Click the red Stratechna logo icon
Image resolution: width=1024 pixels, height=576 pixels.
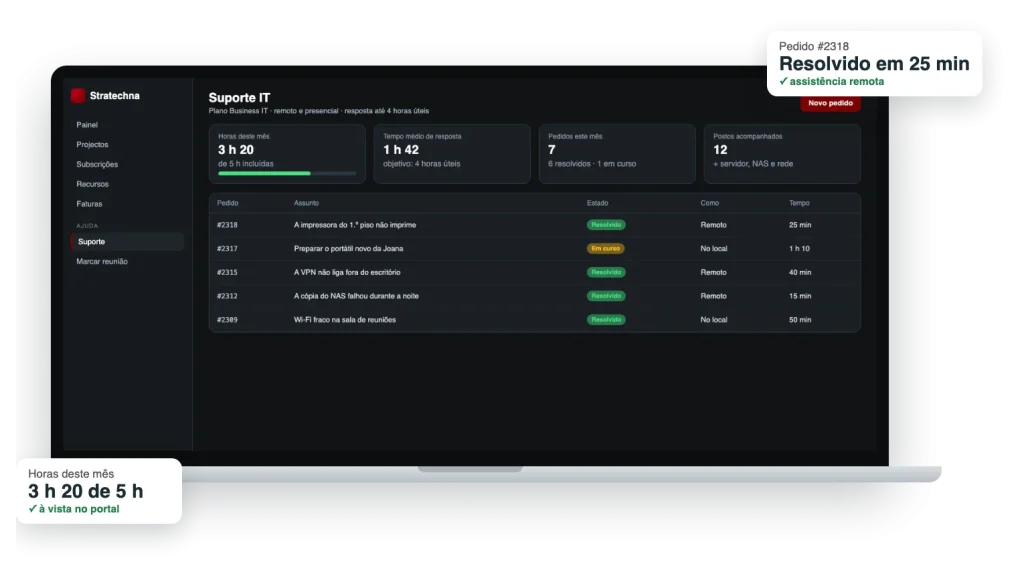[x=78, y=95]
